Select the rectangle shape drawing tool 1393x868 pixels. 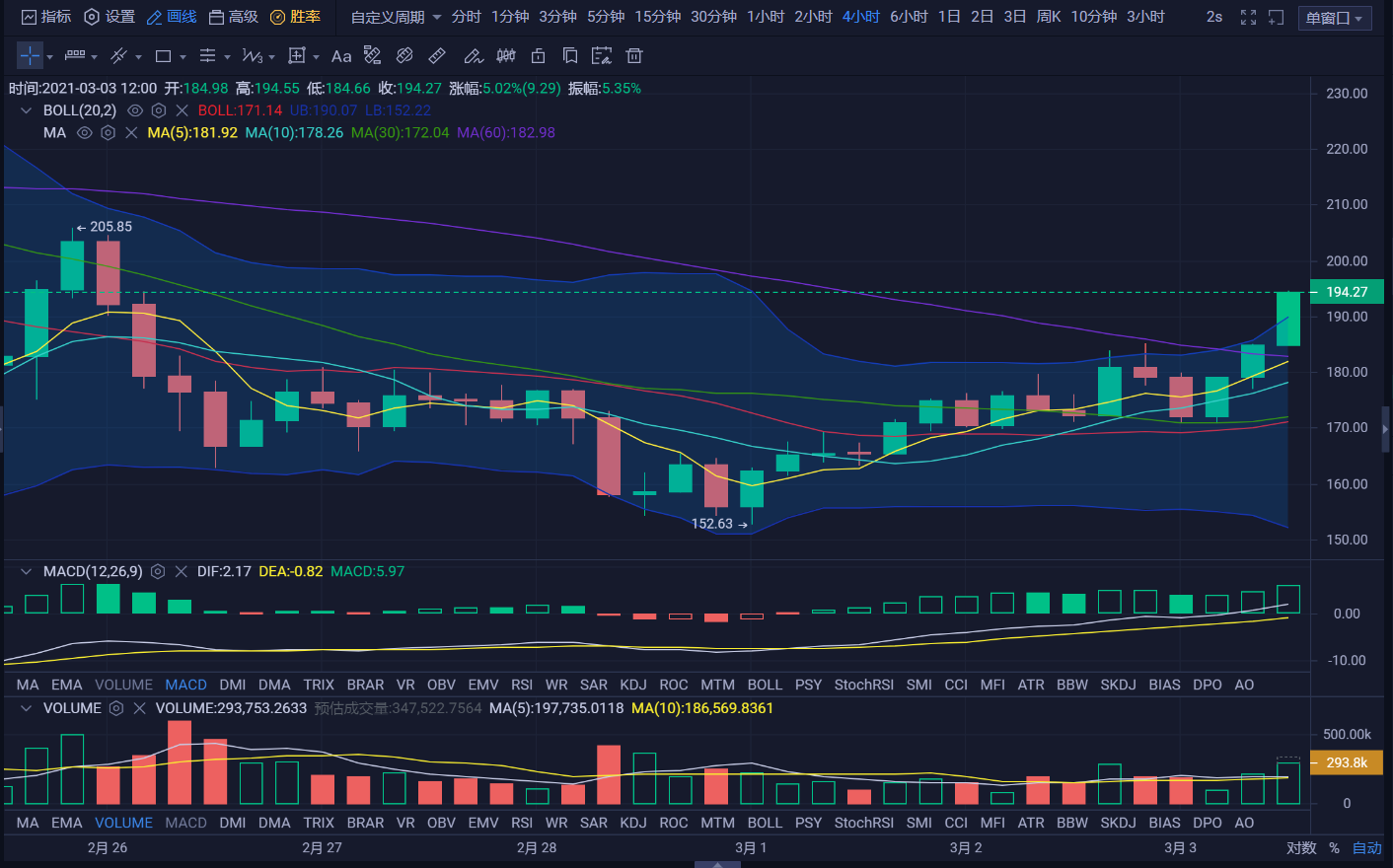click(x=164, y=56)
